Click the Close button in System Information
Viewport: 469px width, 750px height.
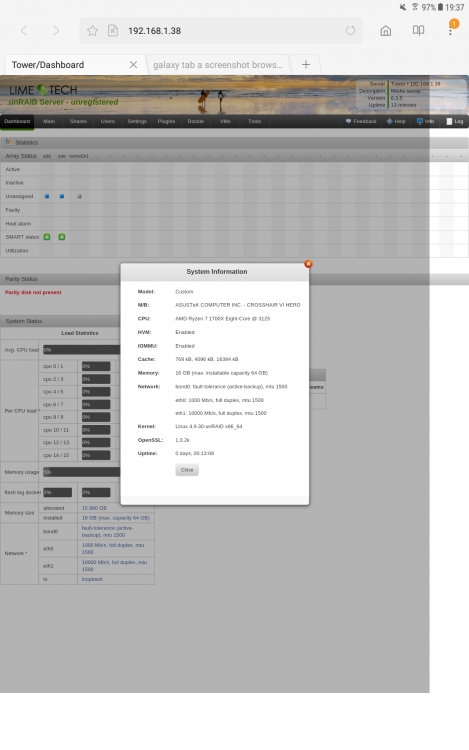[x=187, y=470]
